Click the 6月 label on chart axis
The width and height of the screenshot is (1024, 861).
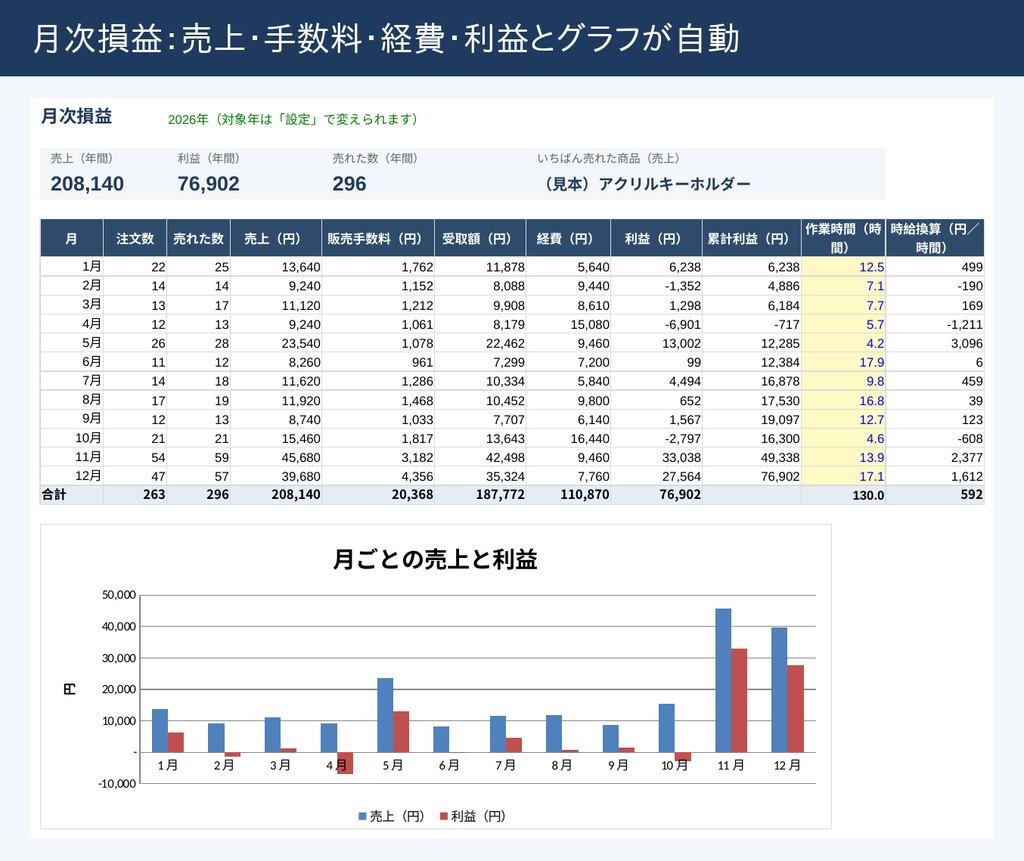coord(449,765)
